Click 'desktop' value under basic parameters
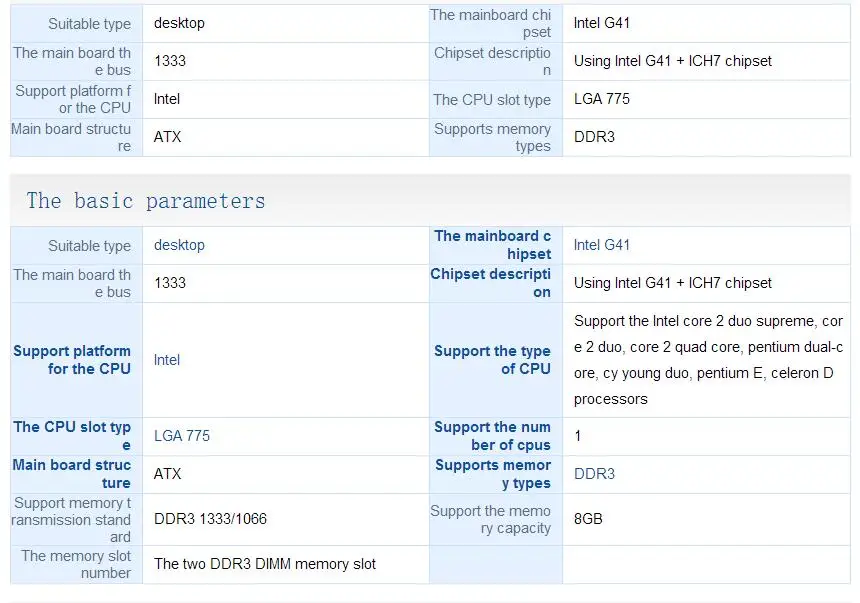860x603 pixels. (x=179, y=245)
